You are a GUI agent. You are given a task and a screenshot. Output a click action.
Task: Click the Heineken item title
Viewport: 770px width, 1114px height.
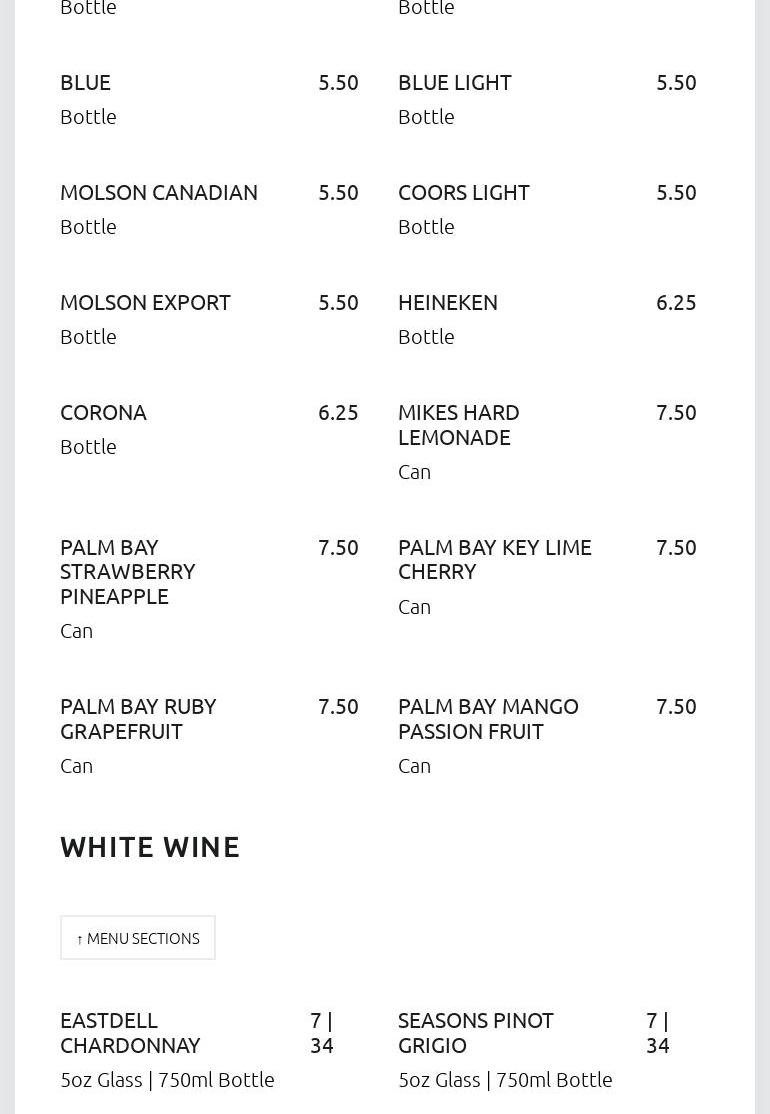448,303
